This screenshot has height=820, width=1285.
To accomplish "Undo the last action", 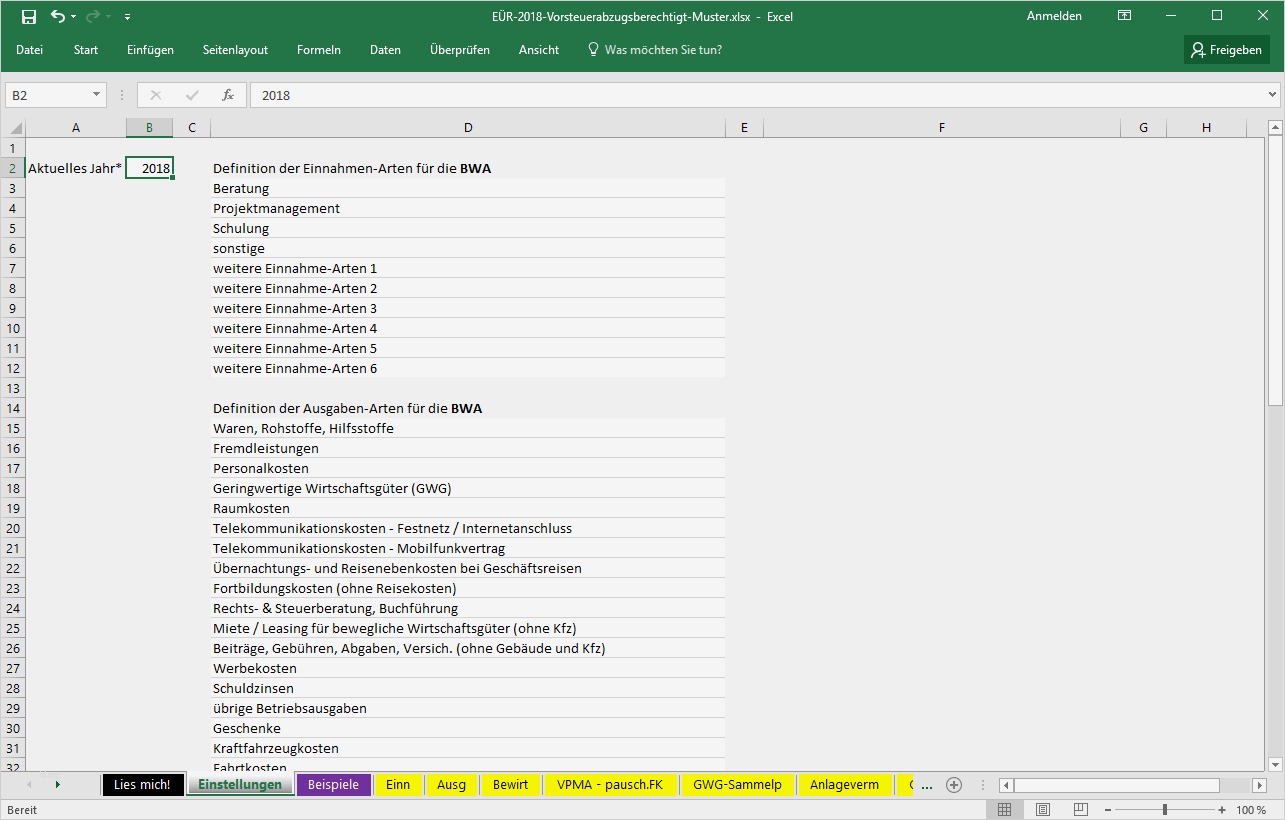I will point(57,16).
